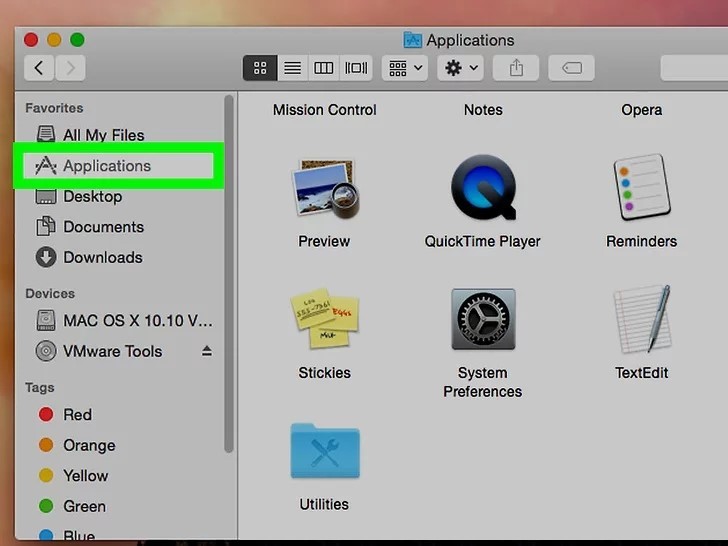Open System Preferences gear icon
The height and width of the screenshot is (546, 728).
pyautogui.click(x=483, y=319)
